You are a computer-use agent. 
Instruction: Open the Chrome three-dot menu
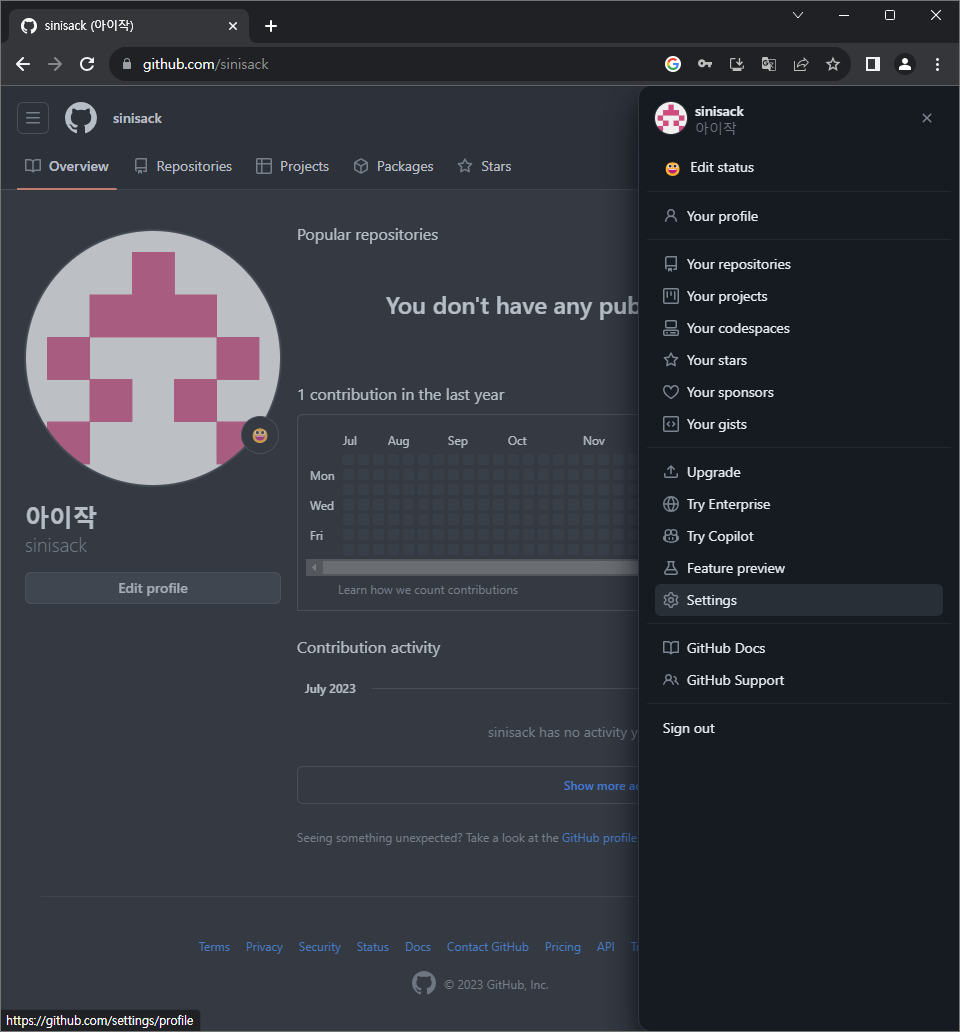click(937, 64)
